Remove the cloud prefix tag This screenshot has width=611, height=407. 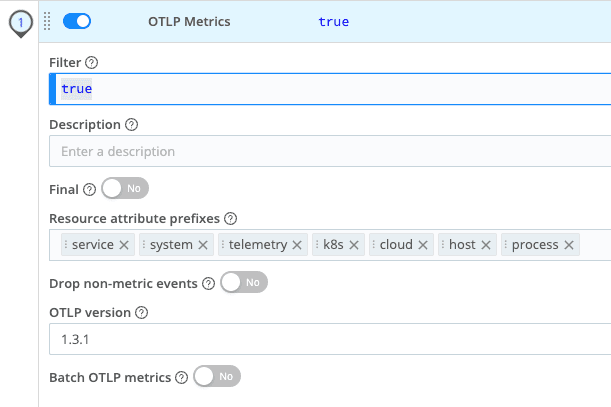tap(423, 245)
